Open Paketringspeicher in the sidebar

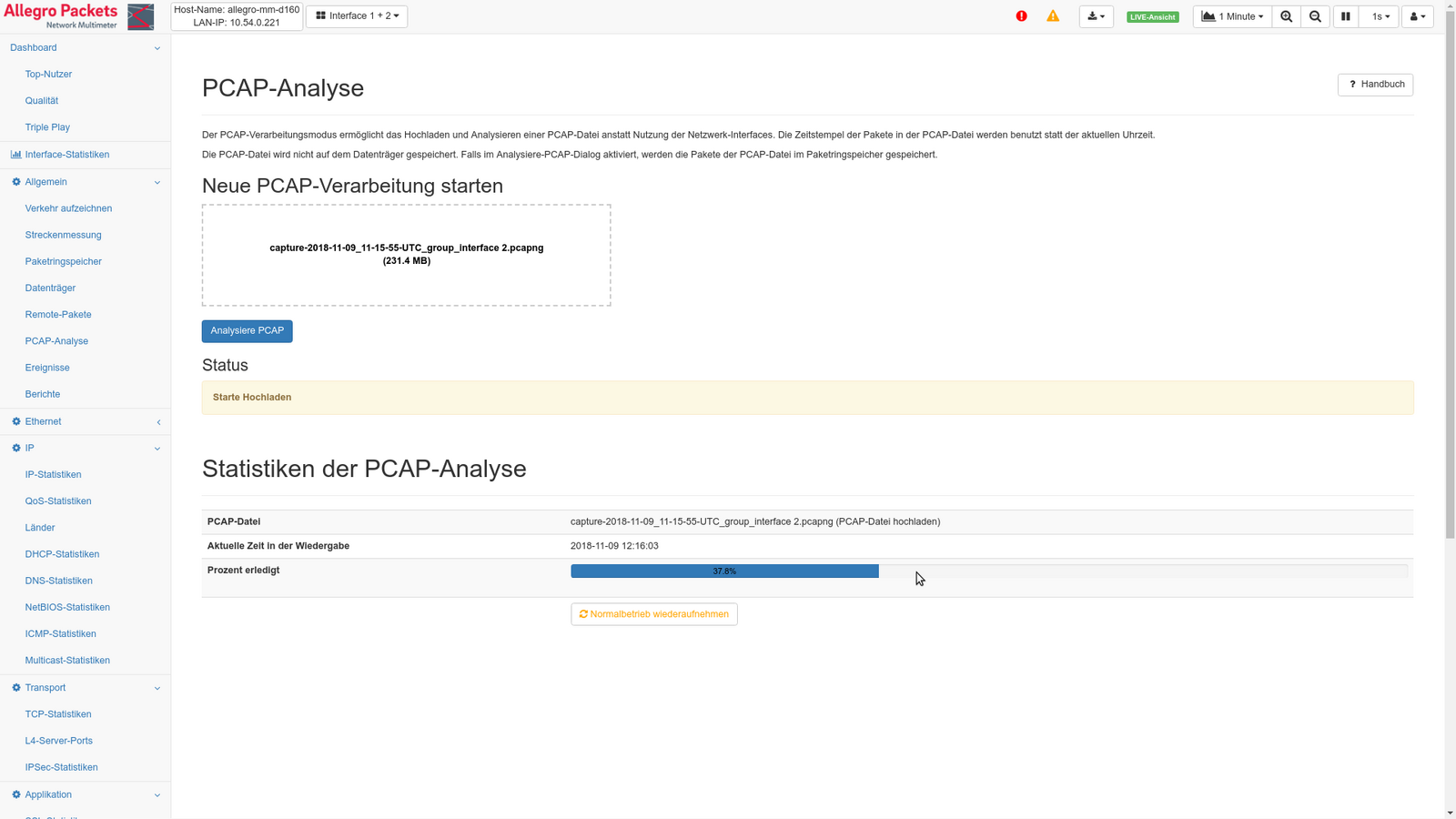coord(64,261)
